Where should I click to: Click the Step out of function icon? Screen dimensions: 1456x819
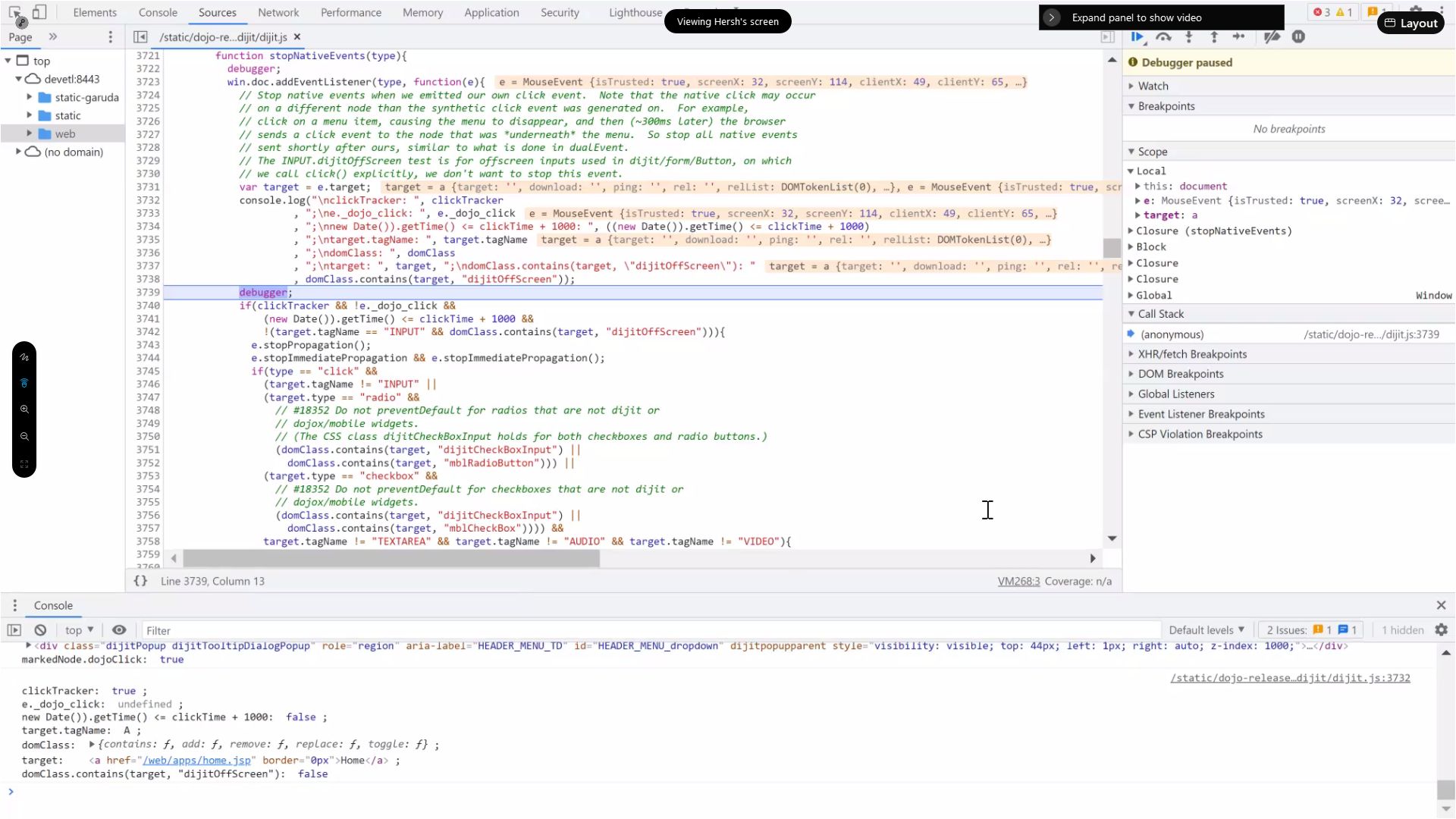(1213, 37)
